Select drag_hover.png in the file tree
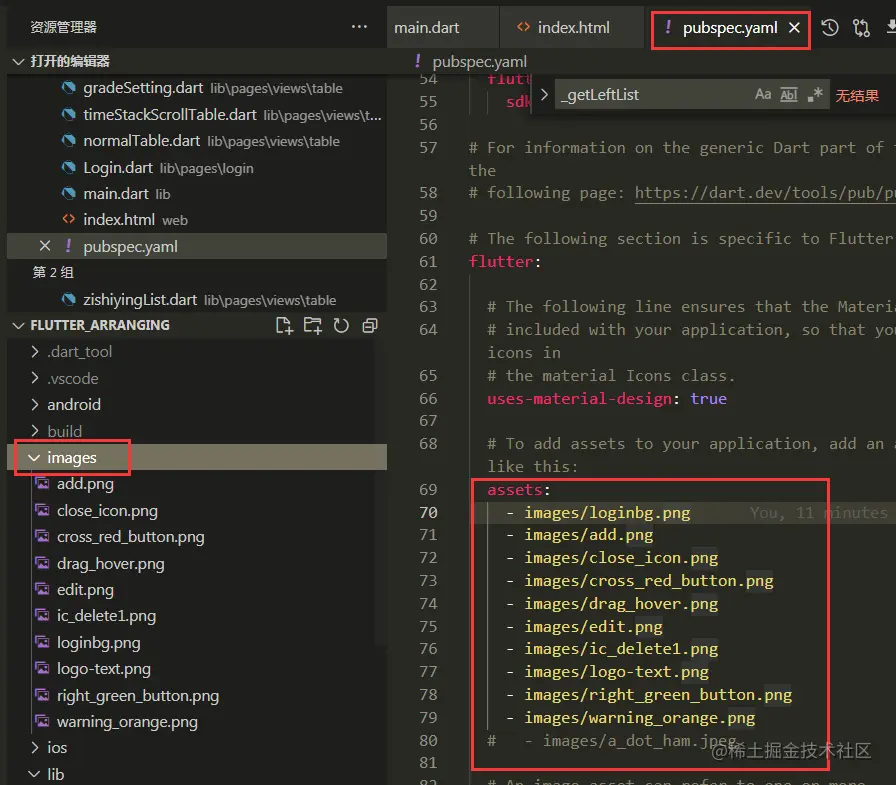This screenshot has width=896, height=785. click(110, 563)
